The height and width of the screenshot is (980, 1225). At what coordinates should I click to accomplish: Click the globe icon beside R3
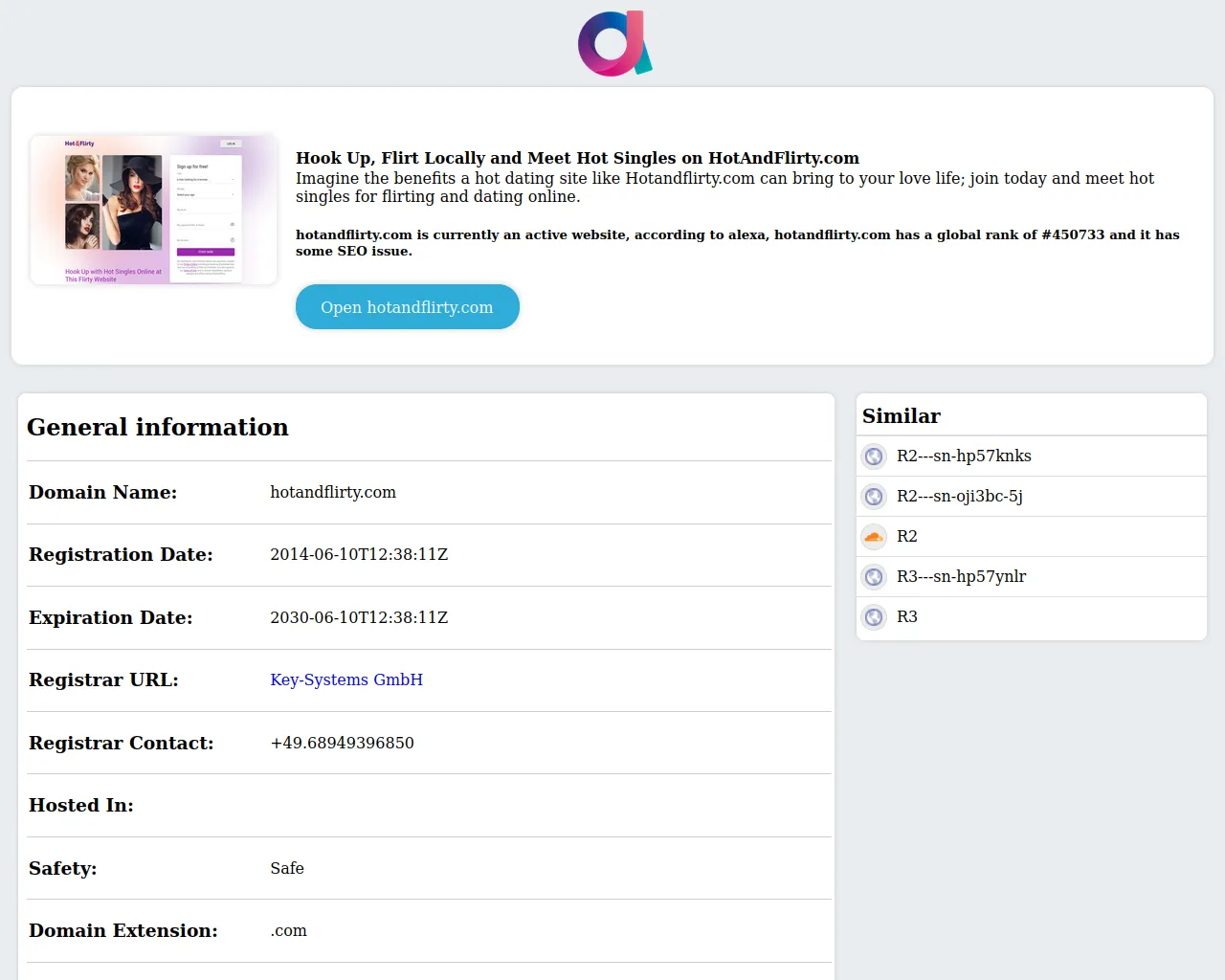tap(874, 617)
